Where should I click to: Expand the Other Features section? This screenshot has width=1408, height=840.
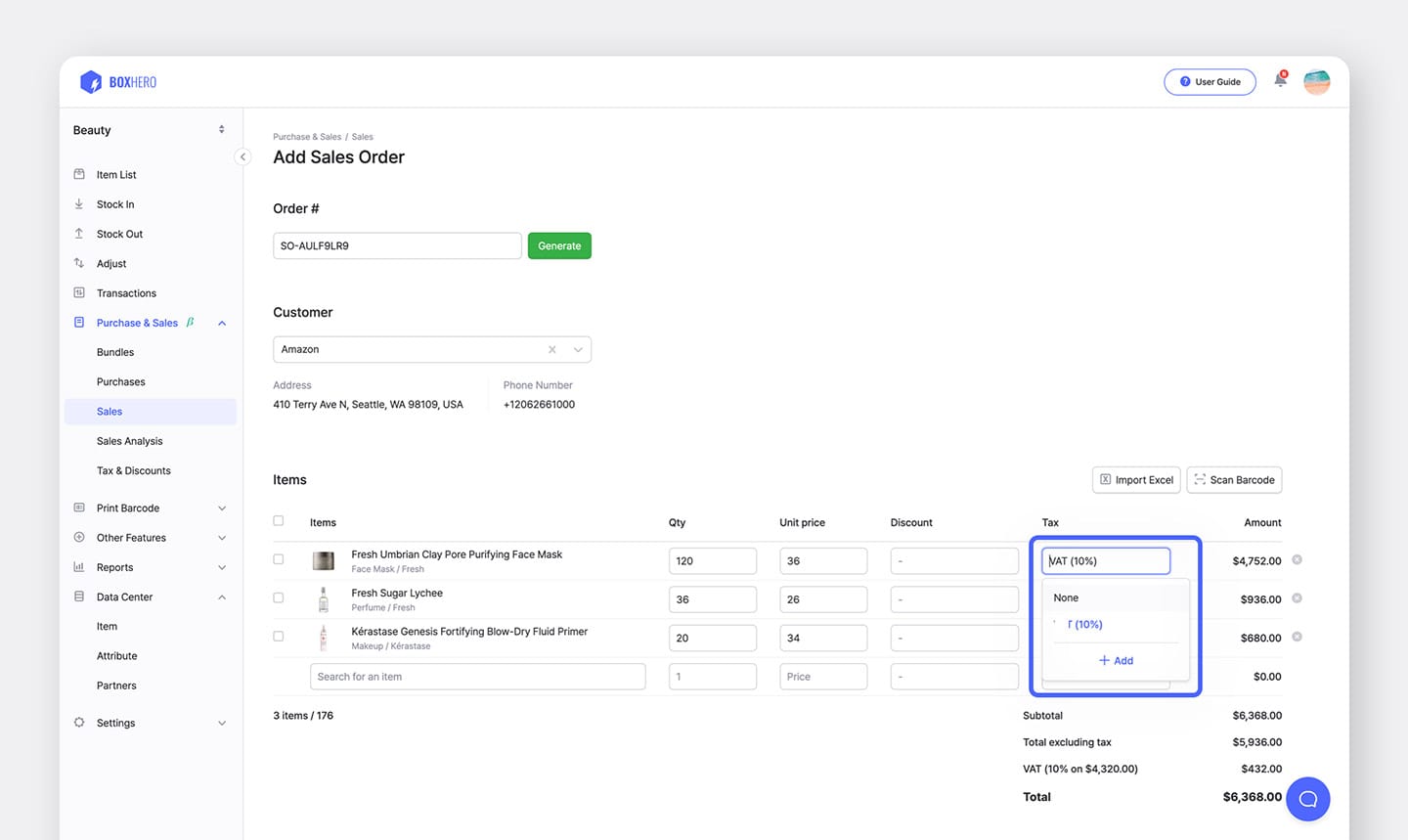221,537
